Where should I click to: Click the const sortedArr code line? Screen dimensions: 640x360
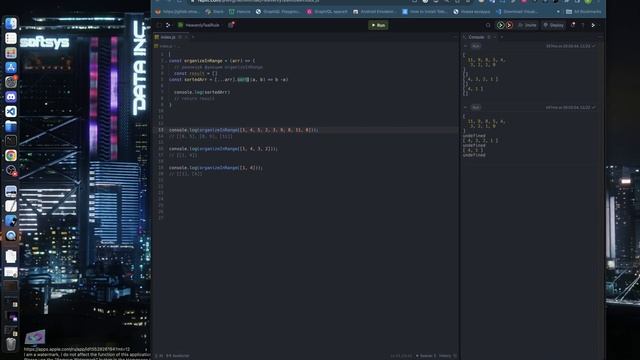229,80
